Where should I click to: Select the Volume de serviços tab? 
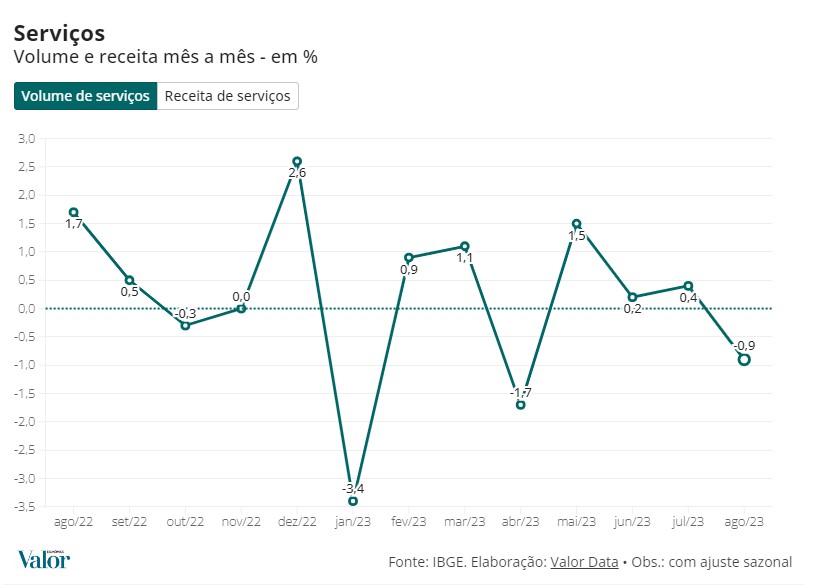click(86, 96)
